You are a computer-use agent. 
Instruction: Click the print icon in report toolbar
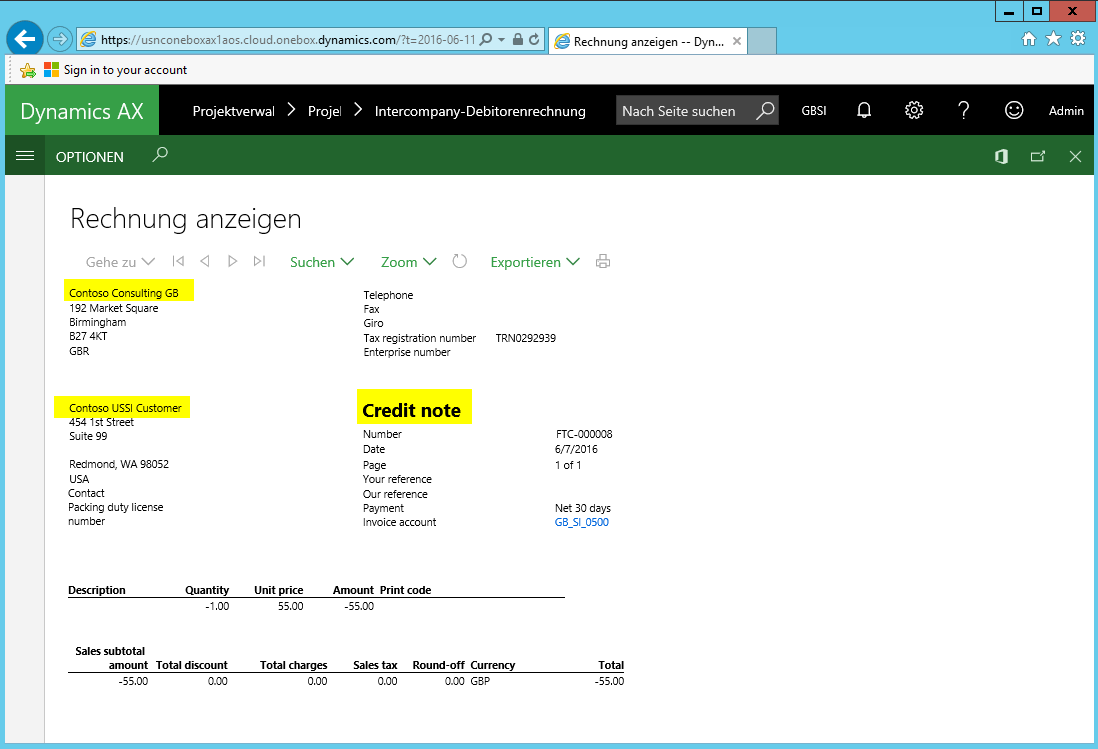[x=603, y=262]
